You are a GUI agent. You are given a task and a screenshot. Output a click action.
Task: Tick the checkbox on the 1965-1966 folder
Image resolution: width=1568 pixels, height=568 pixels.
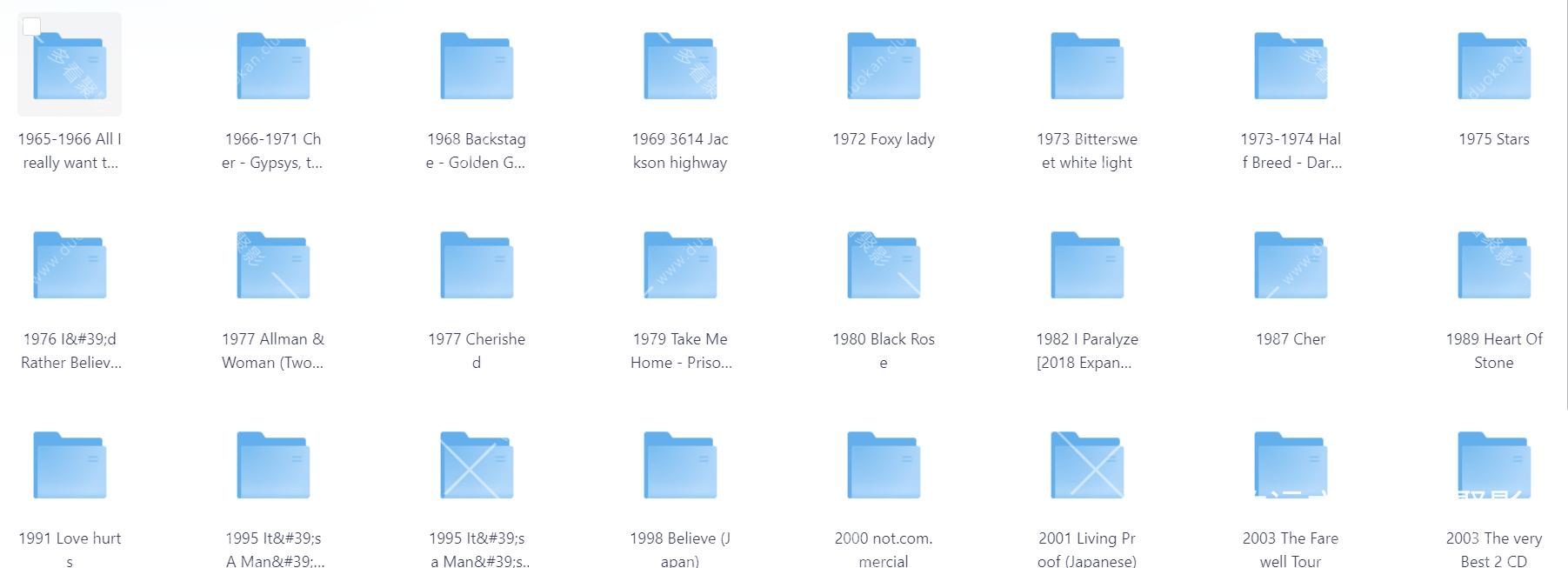click(x=31, y=27)
